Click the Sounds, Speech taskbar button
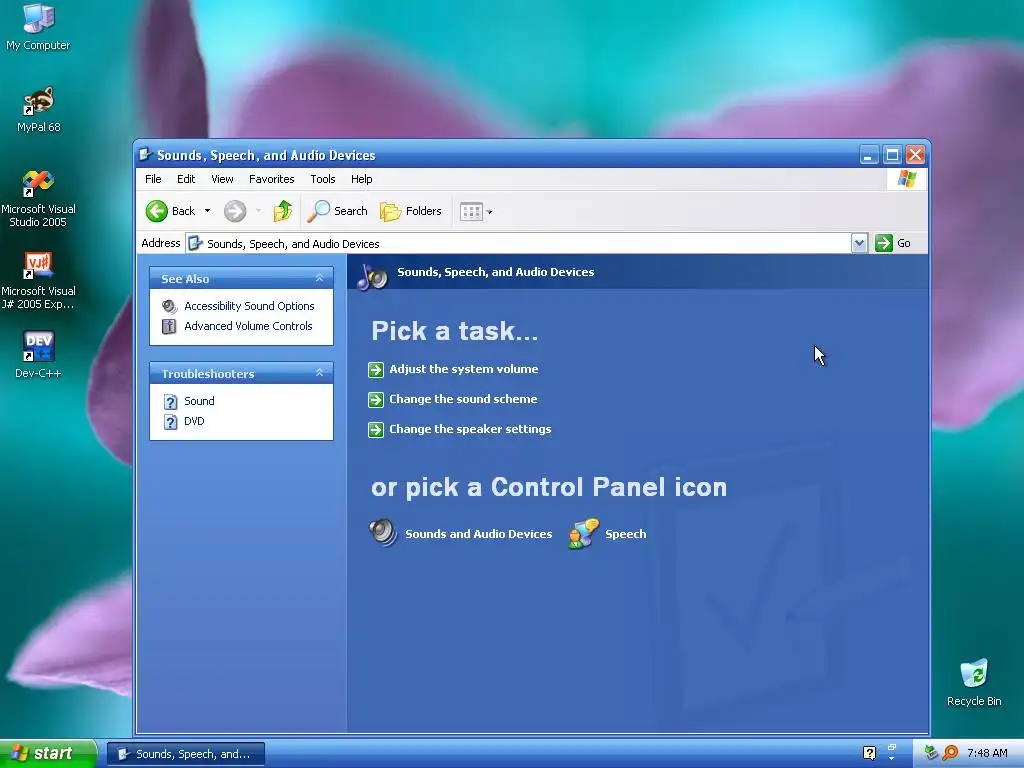This screenshot has height=768, width=1024. coord(185,754)
